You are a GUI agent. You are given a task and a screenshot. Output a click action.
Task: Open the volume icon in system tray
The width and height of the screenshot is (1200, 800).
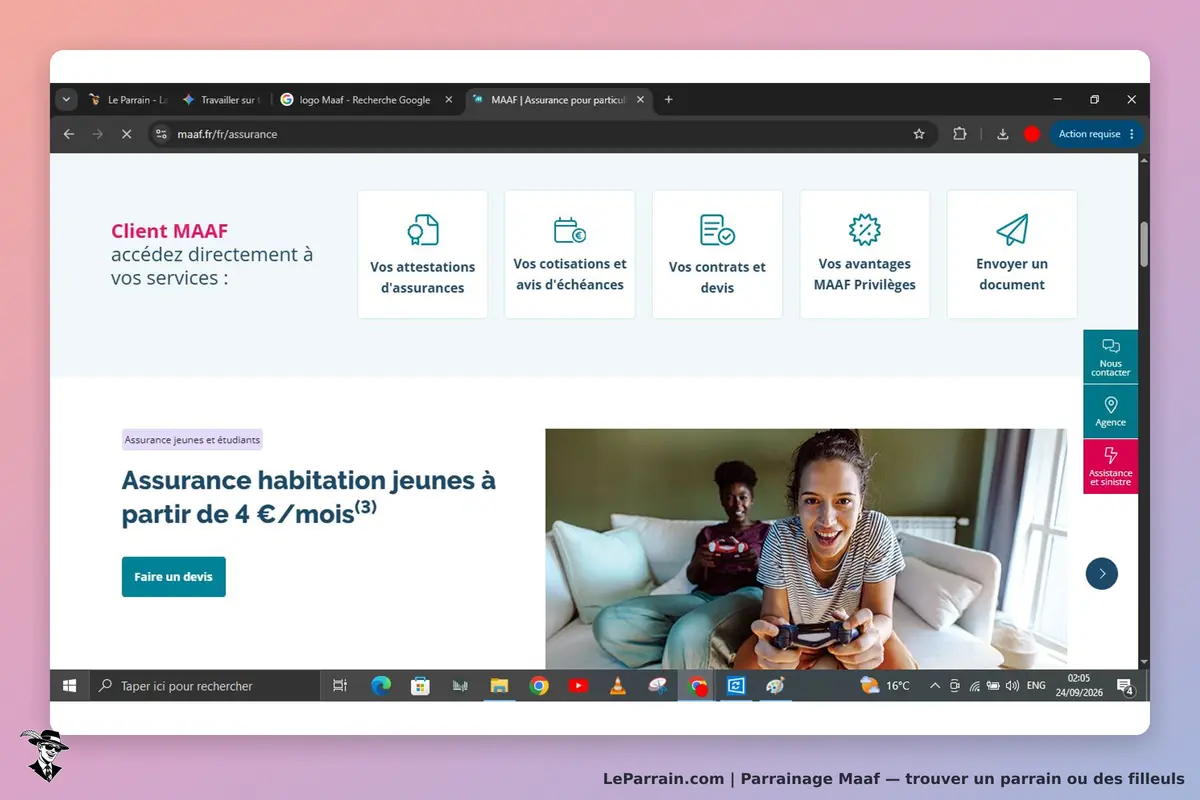pos(1012,686)
